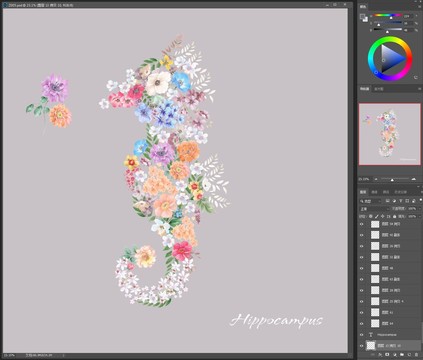
Task: Click the new group folder icon
Action: point(402,354)
